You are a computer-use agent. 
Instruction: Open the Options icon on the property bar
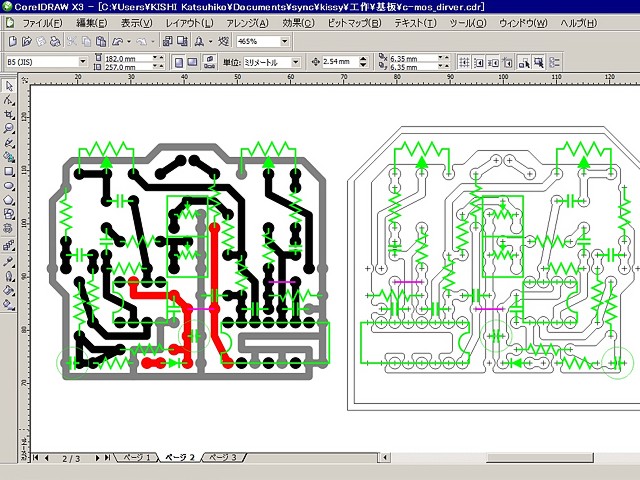point(554,62)
